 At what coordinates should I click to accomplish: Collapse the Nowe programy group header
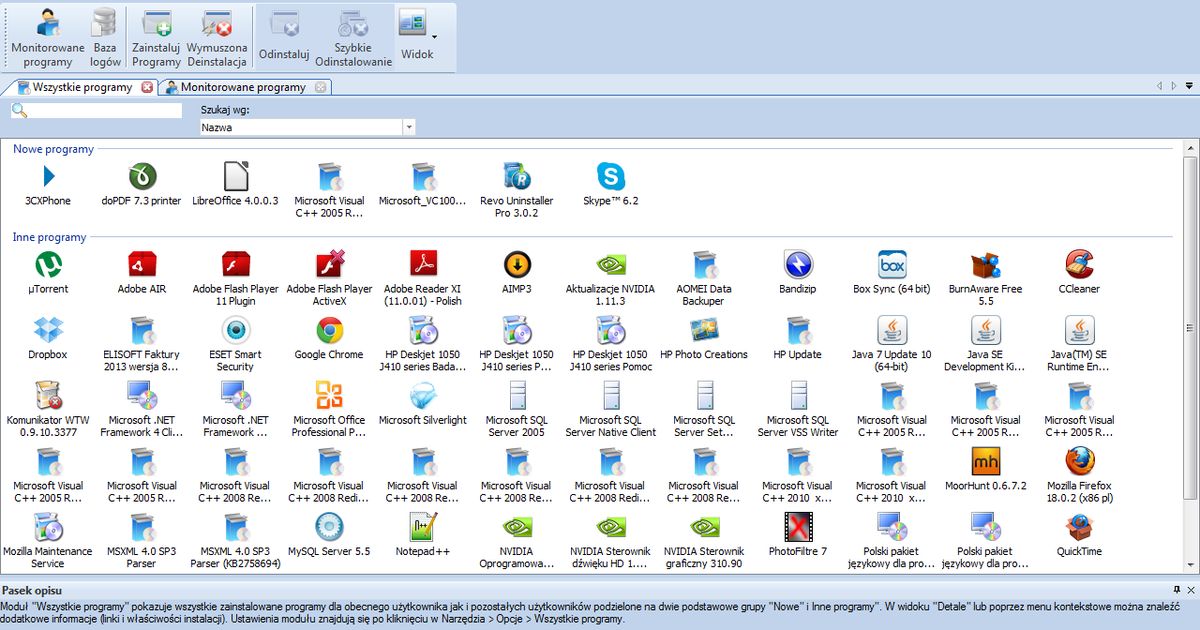point(53,149)
